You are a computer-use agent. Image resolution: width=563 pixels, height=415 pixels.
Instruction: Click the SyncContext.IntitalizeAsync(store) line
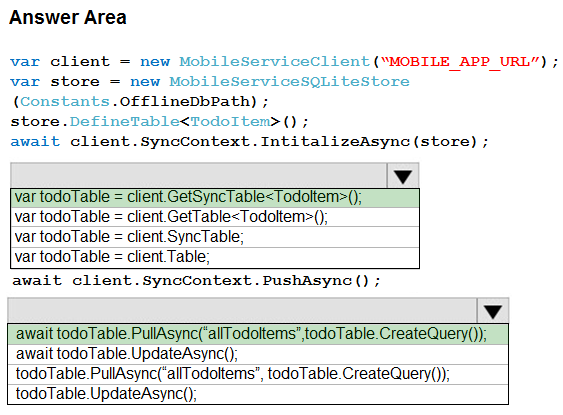coord(250,142)
